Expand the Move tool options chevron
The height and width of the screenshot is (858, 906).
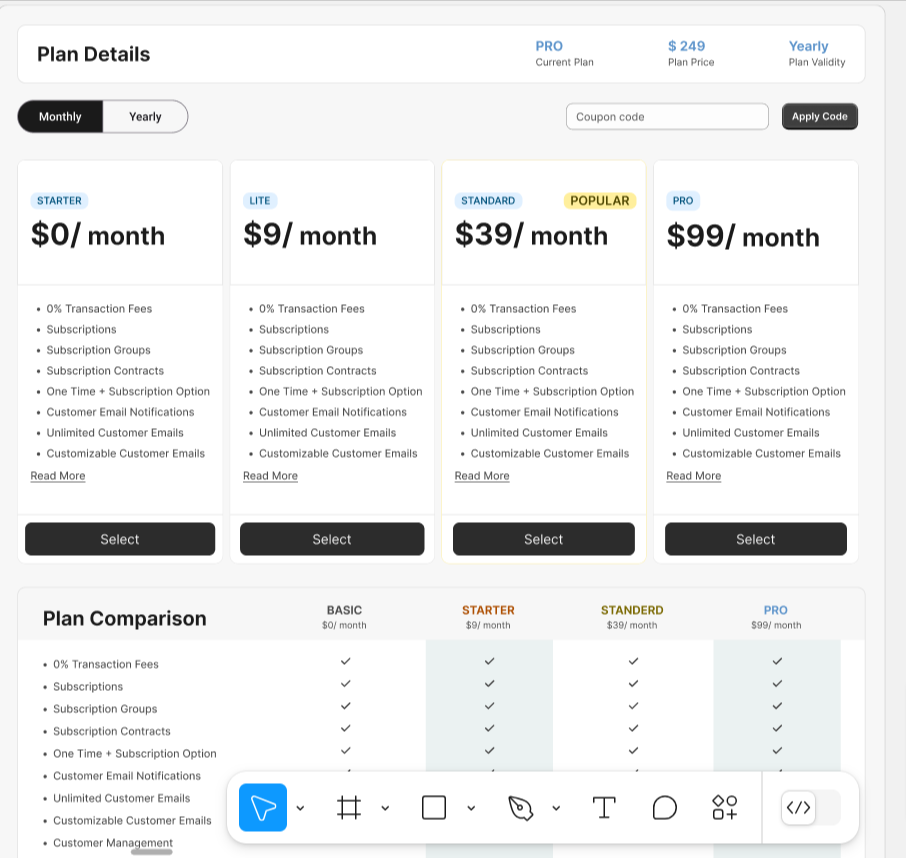tap(300, 808)
